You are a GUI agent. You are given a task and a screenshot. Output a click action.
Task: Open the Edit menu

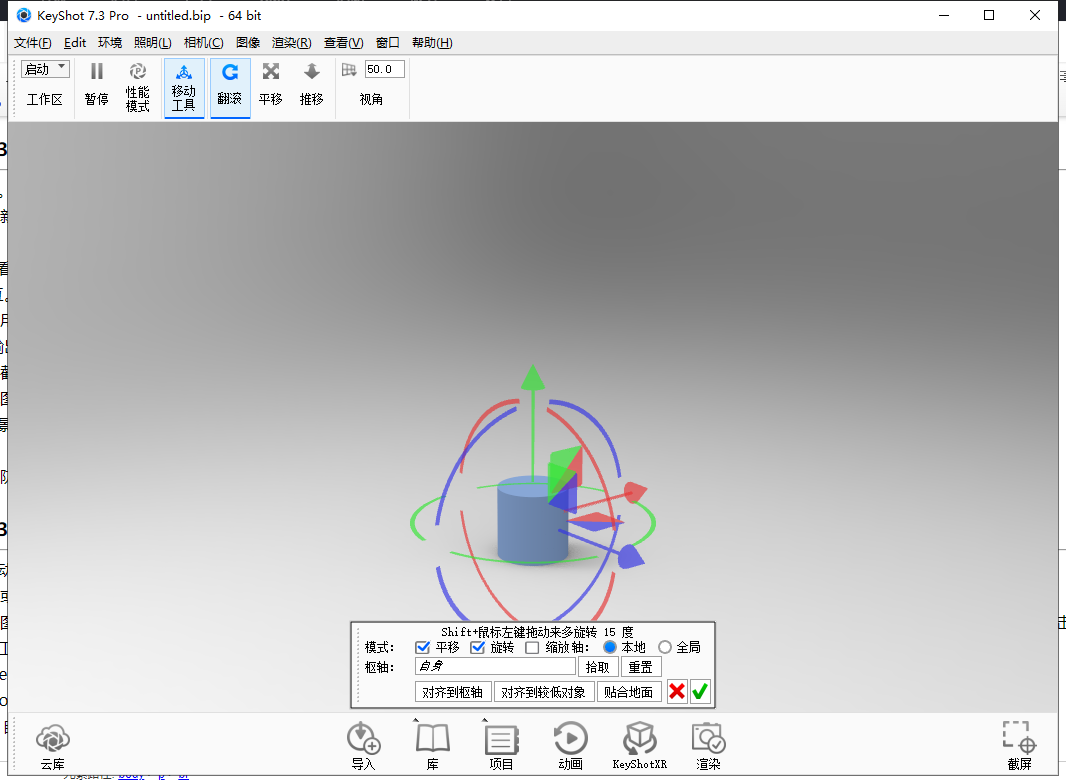pyautogui.click(x=75, y=43)
